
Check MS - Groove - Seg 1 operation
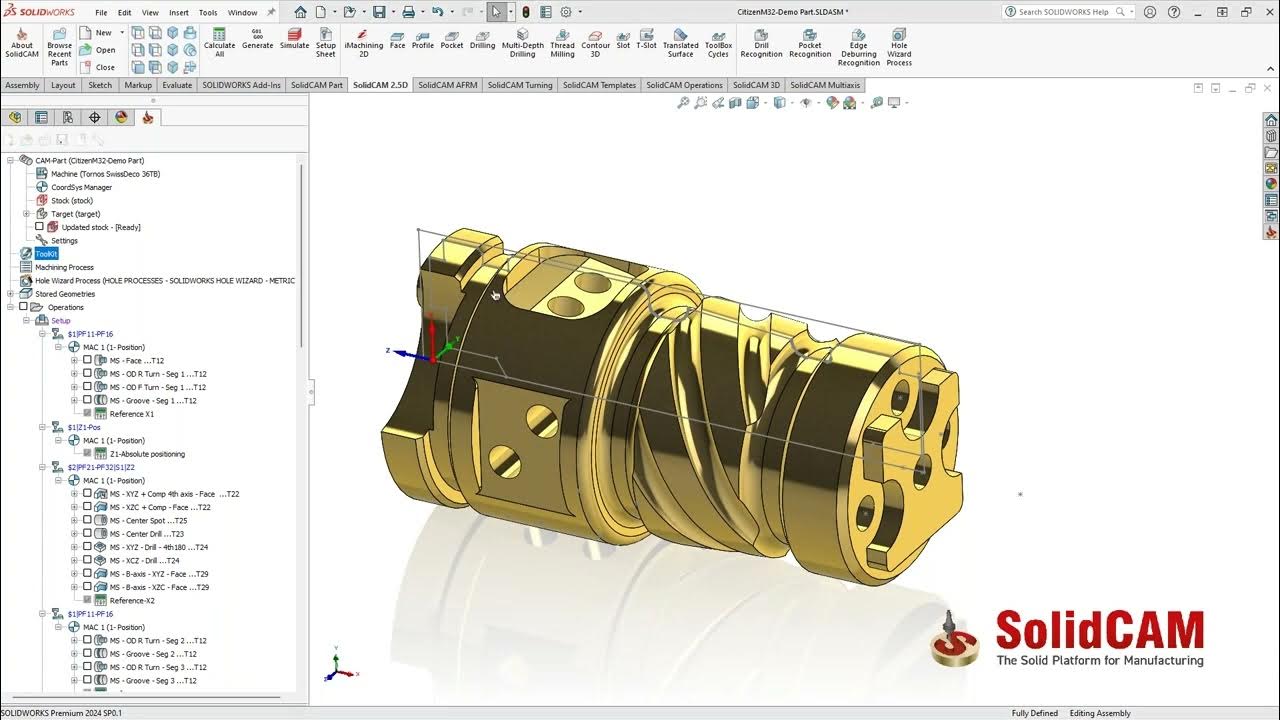(x=87, y=400)
